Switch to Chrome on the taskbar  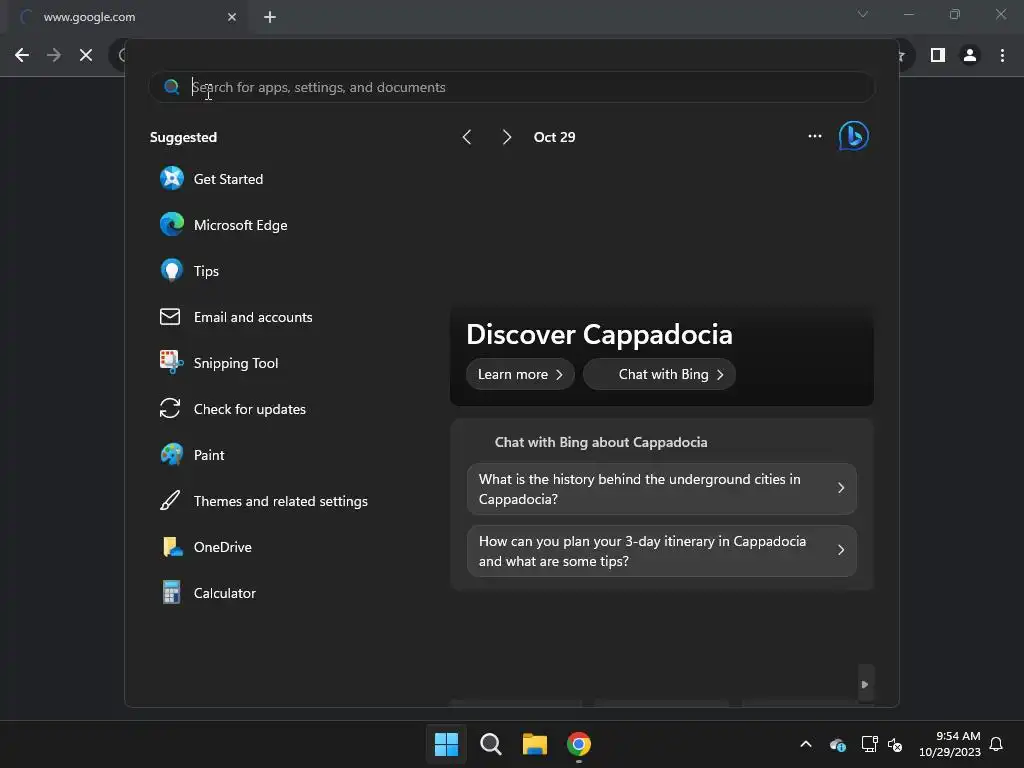point(579,744)
